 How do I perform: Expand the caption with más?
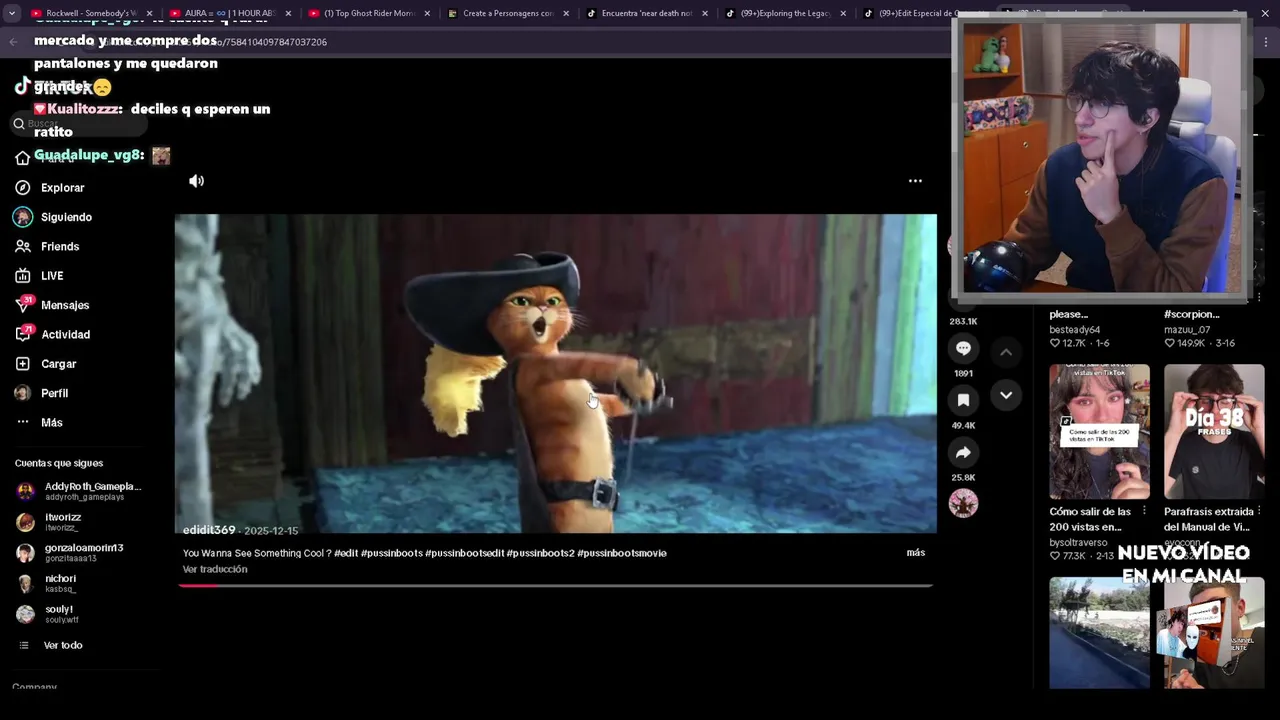[x=915, y=552]
